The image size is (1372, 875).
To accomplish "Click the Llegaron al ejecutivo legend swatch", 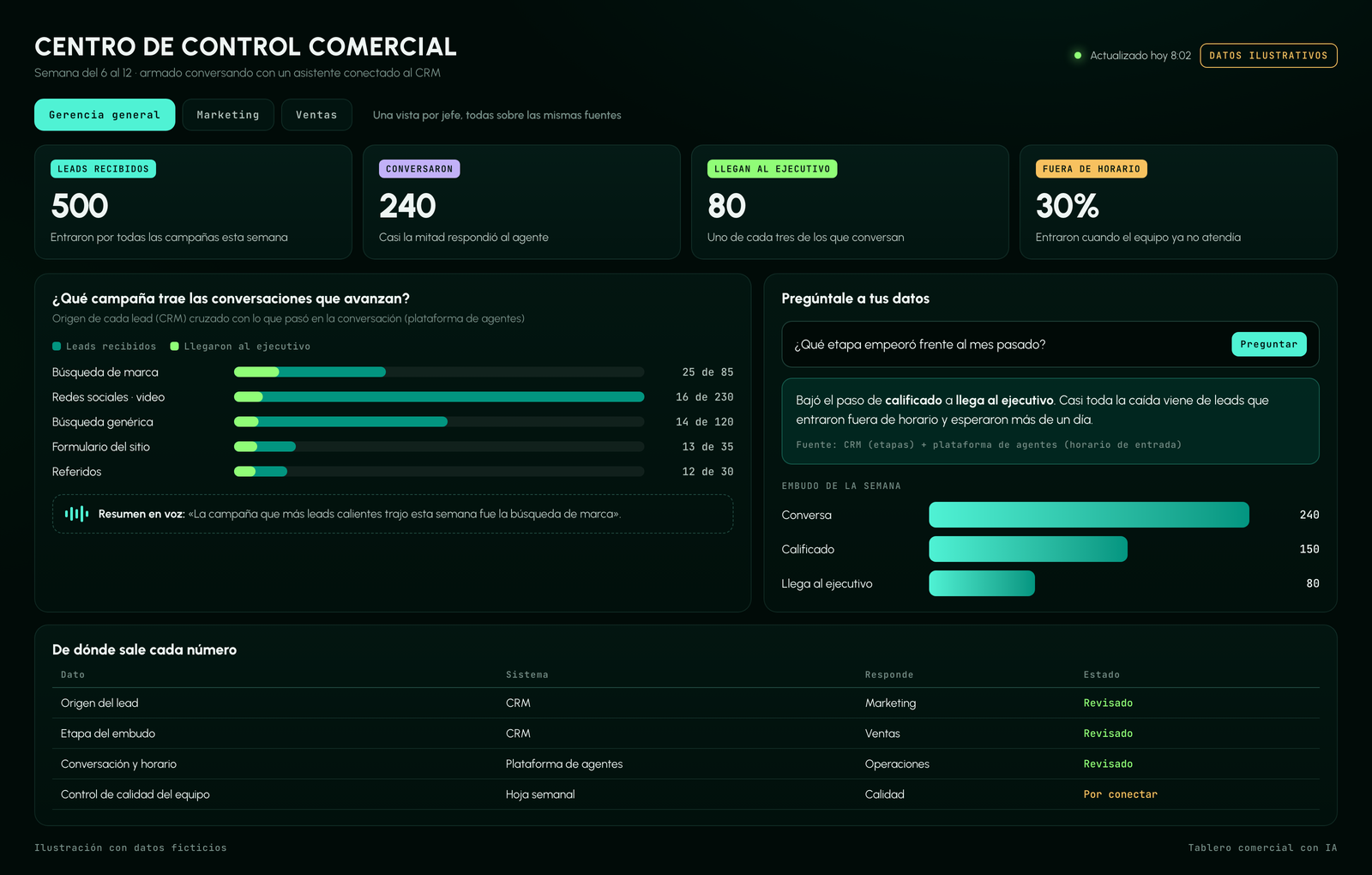I will [175, 347].
